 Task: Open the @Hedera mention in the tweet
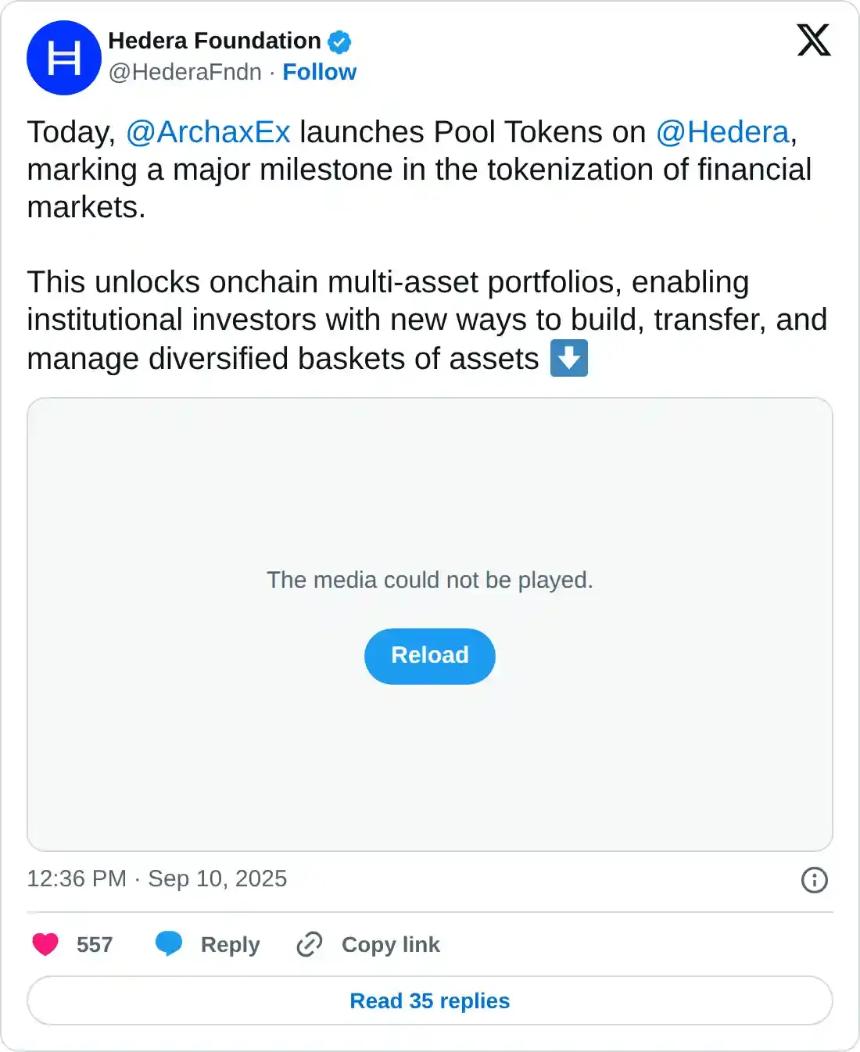click(x=722, y=132)
